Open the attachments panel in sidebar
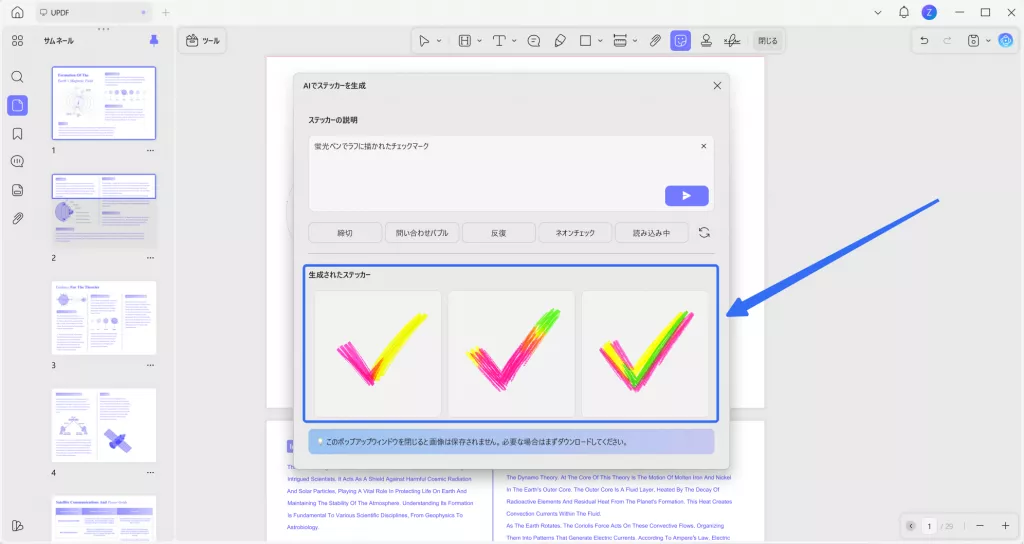Screen dimensions: 1024x544 [18, 218]
